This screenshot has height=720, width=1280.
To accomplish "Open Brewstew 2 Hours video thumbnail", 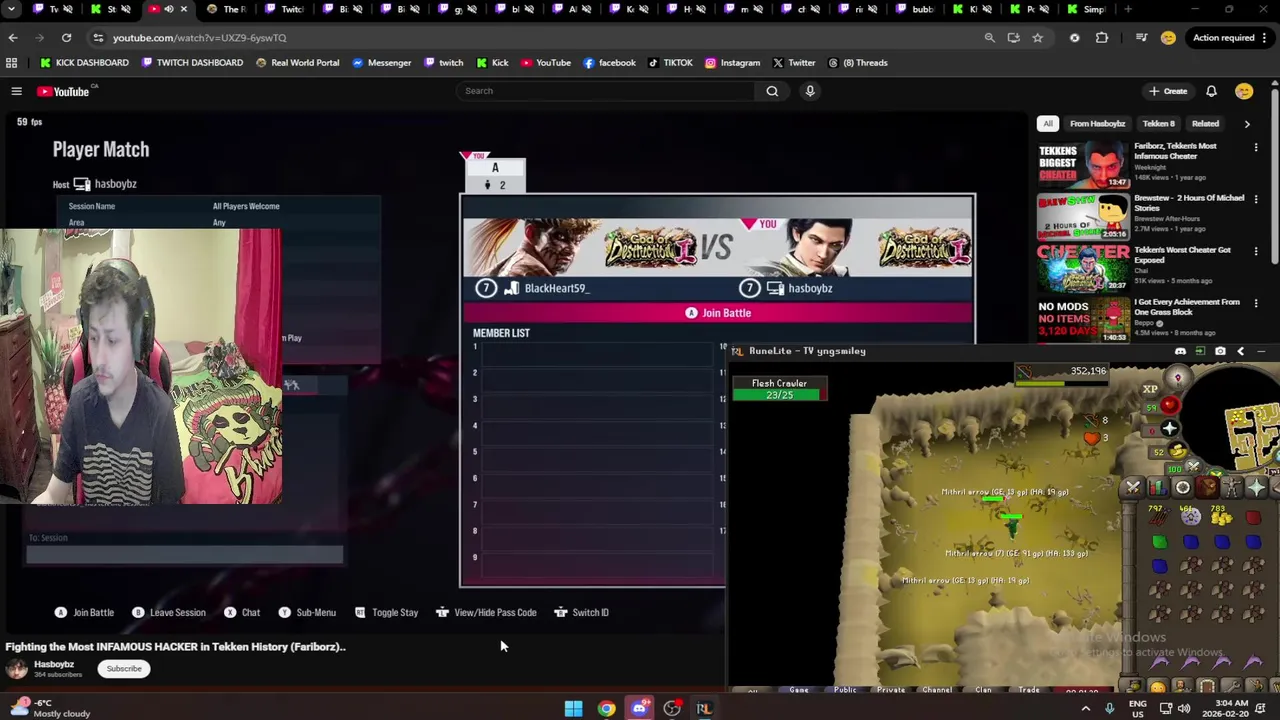I will (x=1083, y=217).
